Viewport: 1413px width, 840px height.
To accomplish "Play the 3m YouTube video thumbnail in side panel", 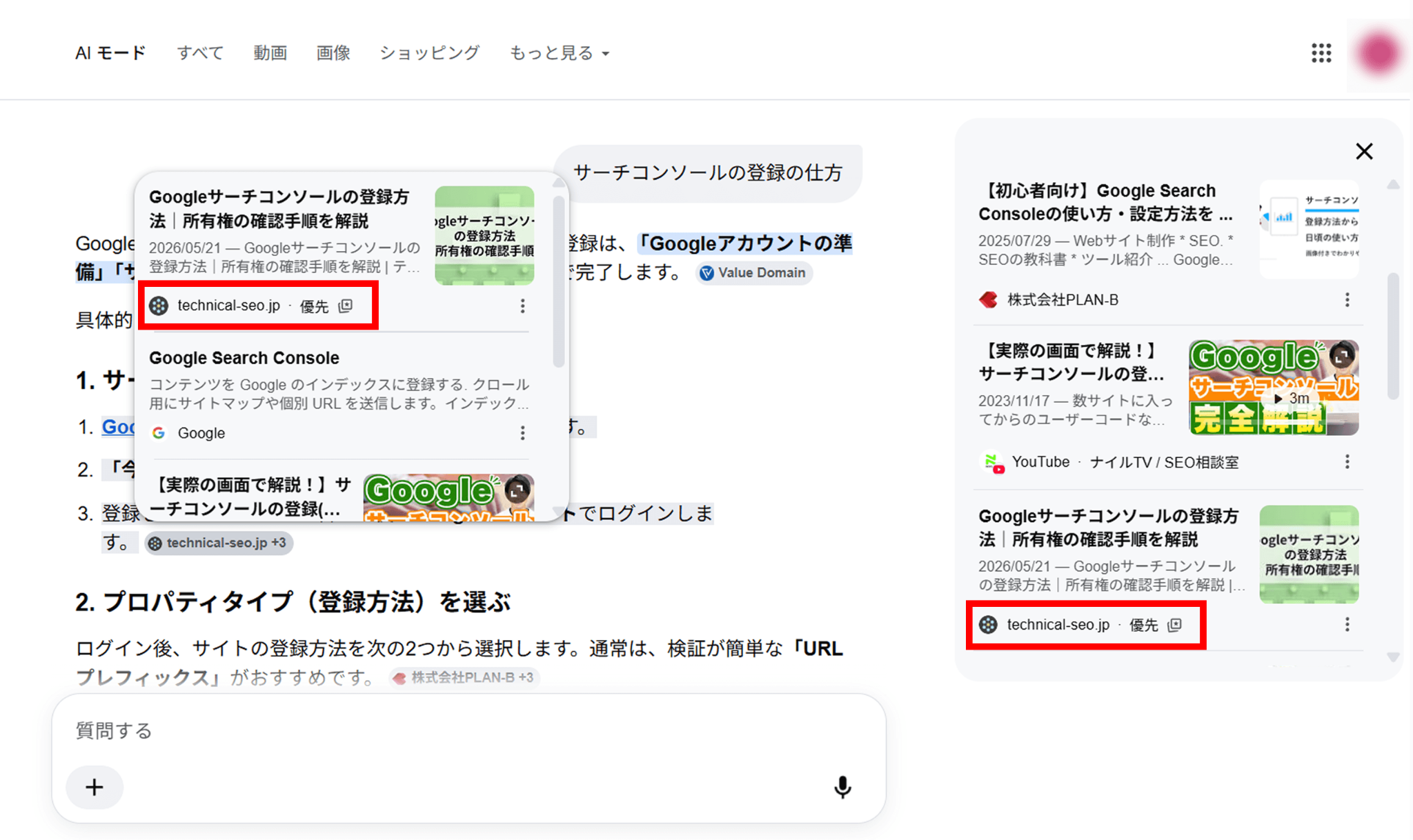I will 1274,387.
